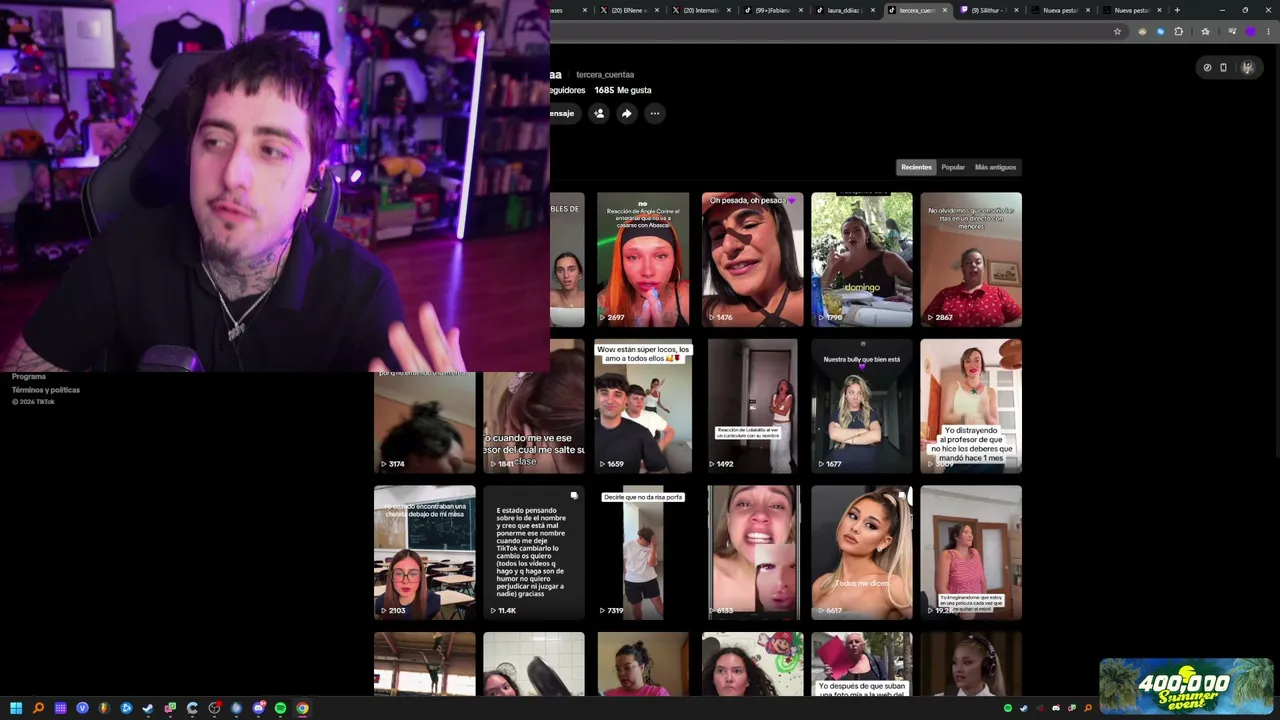Open the profile avatar in TikTok header
1280x720 pixels.
pyautogui.click(x=1247, y=68)
